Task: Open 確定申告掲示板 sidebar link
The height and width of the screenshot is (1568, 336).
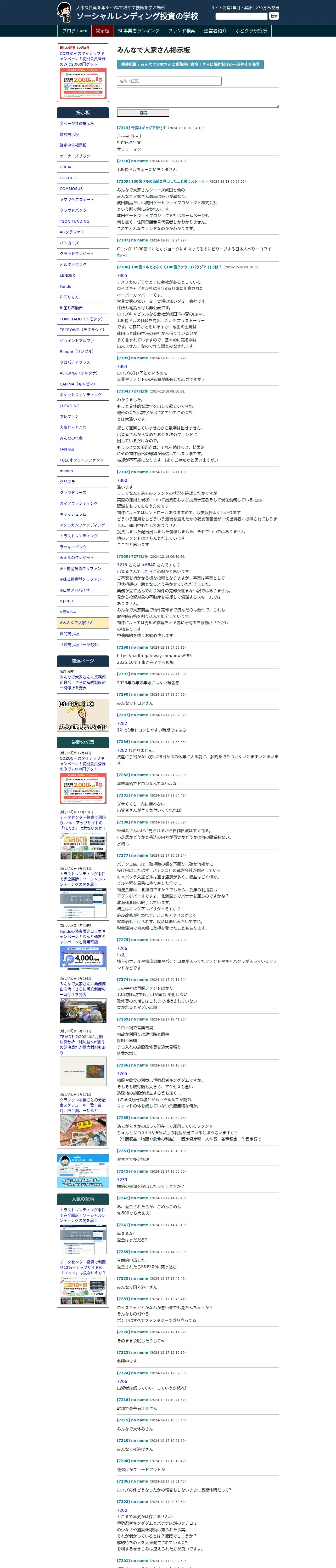Action: coord(83,146)
